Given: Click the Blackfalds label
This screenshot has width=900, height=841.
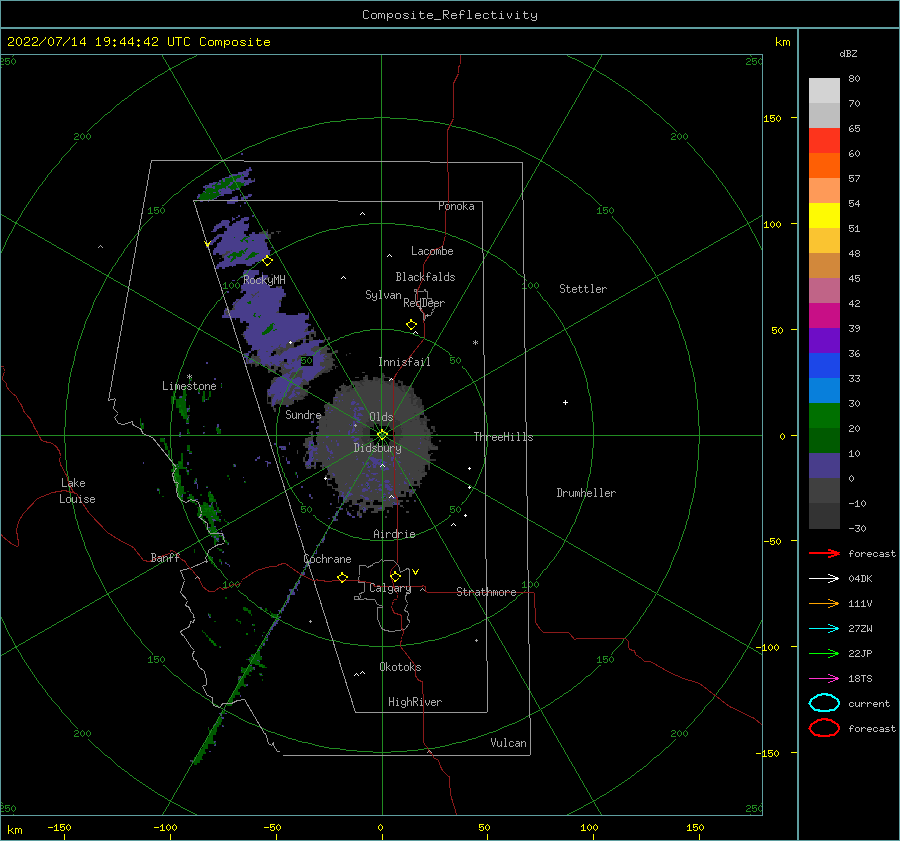Looking at the screenshot, I should (425, 277).
